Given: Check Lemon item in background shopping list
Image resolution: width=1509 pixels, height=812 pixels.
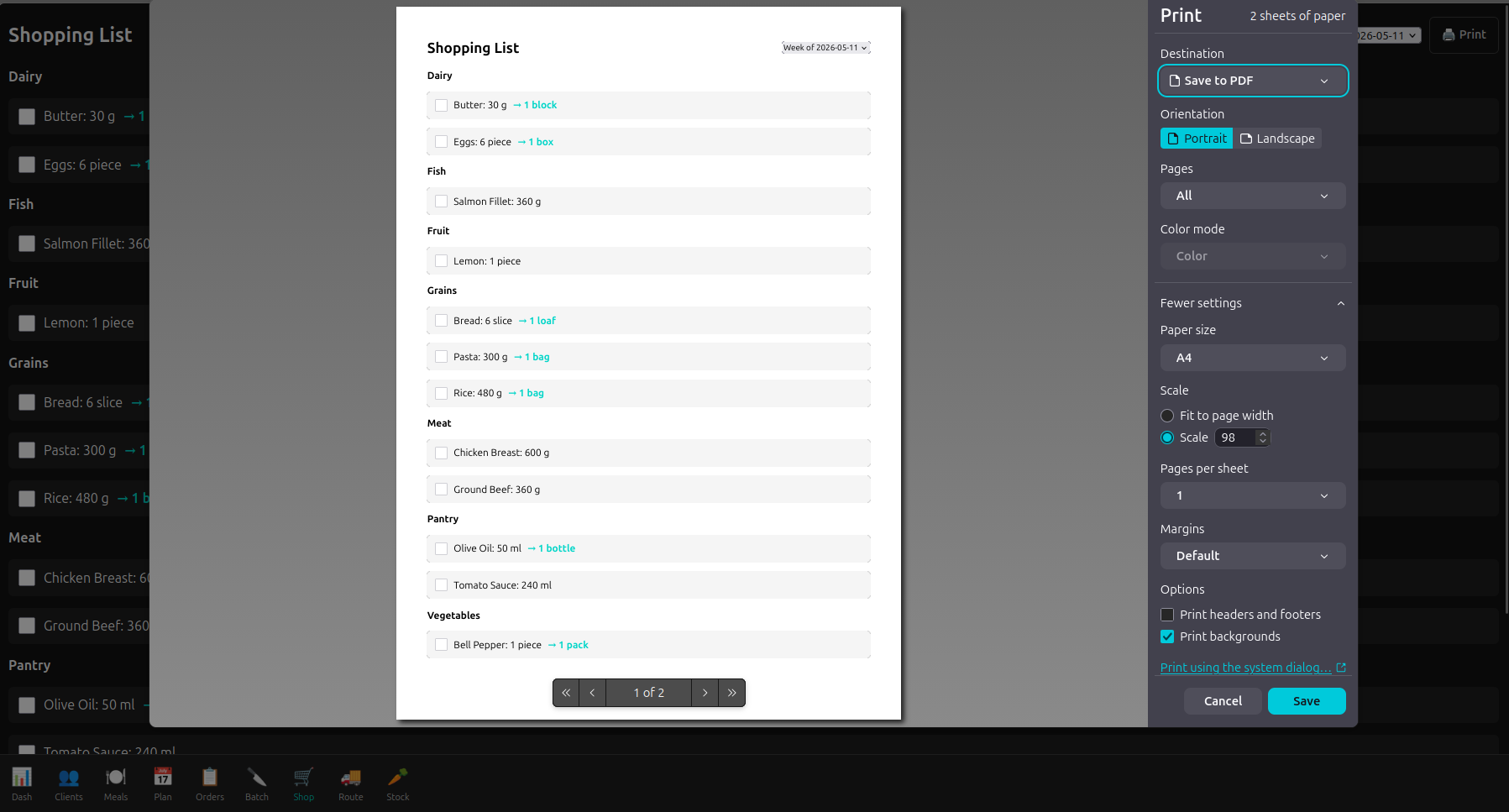Looking at the screenshot, I should coord(27,323).
